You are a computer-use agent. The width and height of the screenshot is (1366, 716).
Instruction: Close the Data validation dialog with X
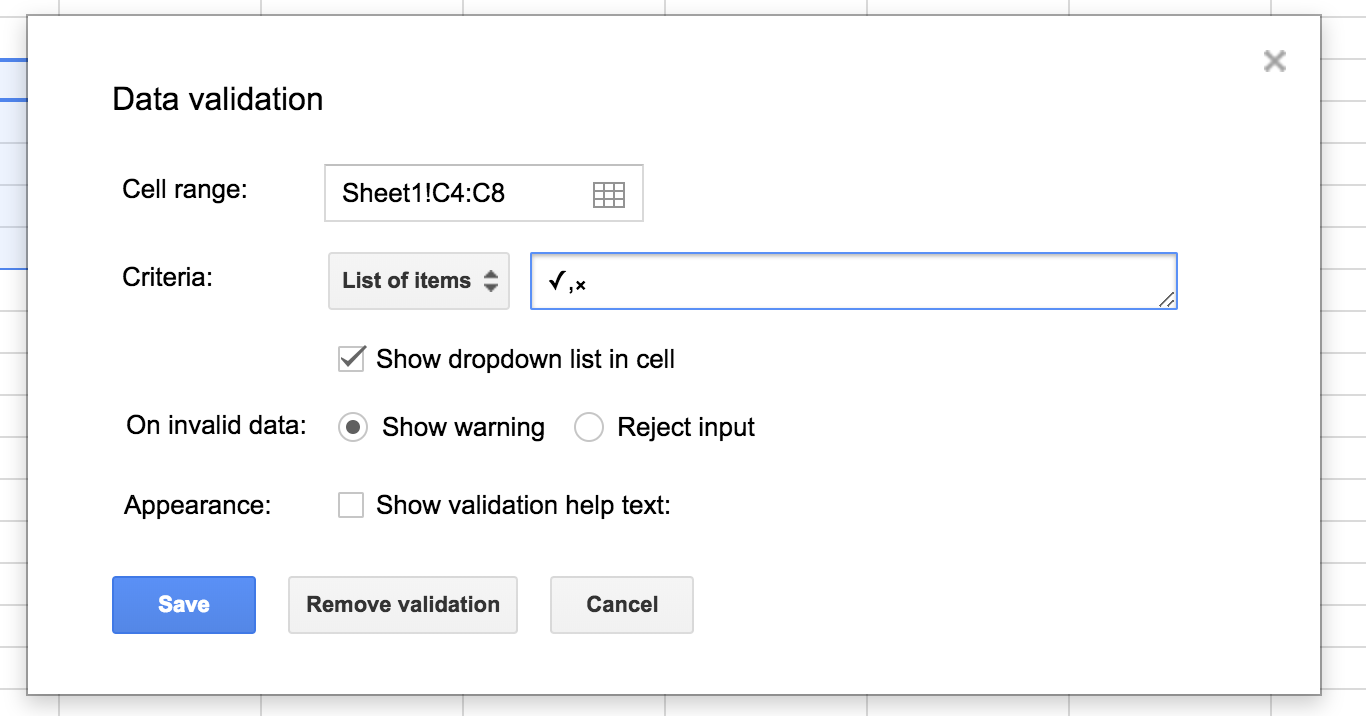(x=1274, y=61)
